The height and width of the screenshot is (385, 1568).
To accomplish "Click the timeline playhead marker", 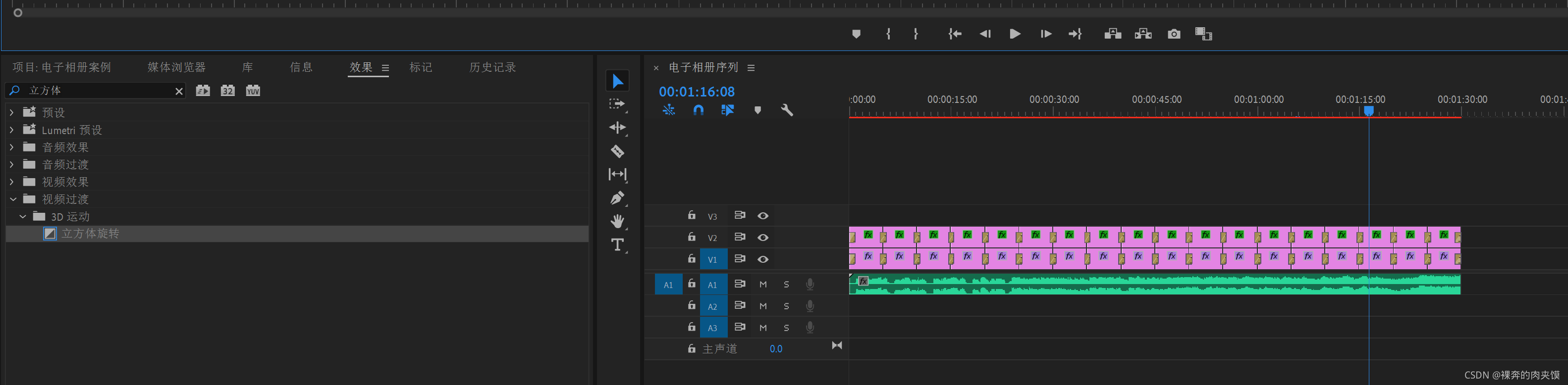I will coord(1369,111).
